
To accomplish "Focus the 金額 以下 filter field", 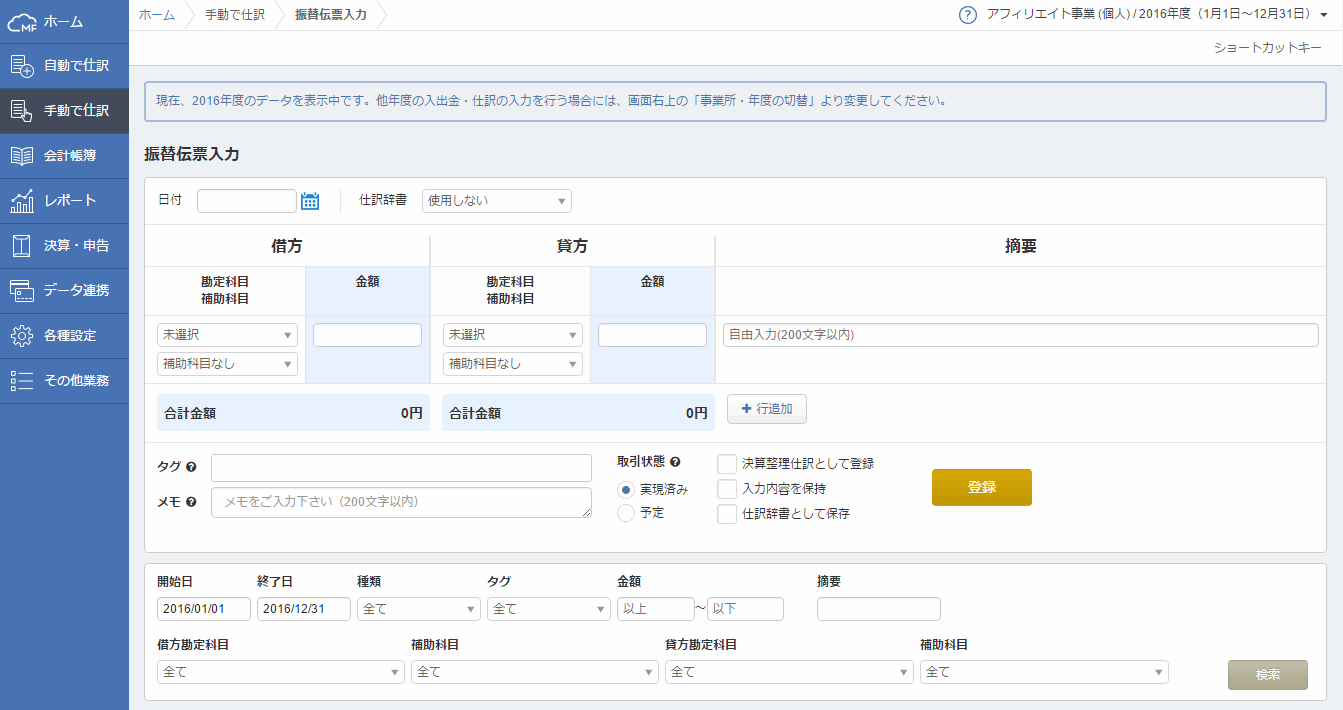I will 746,609.
